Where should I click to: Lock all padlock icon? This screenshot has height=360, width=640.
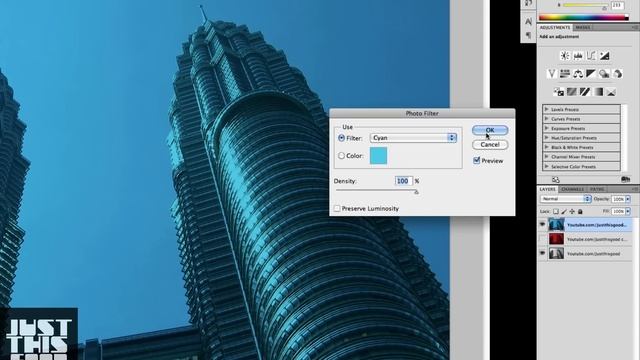click(x=580, y=211)
